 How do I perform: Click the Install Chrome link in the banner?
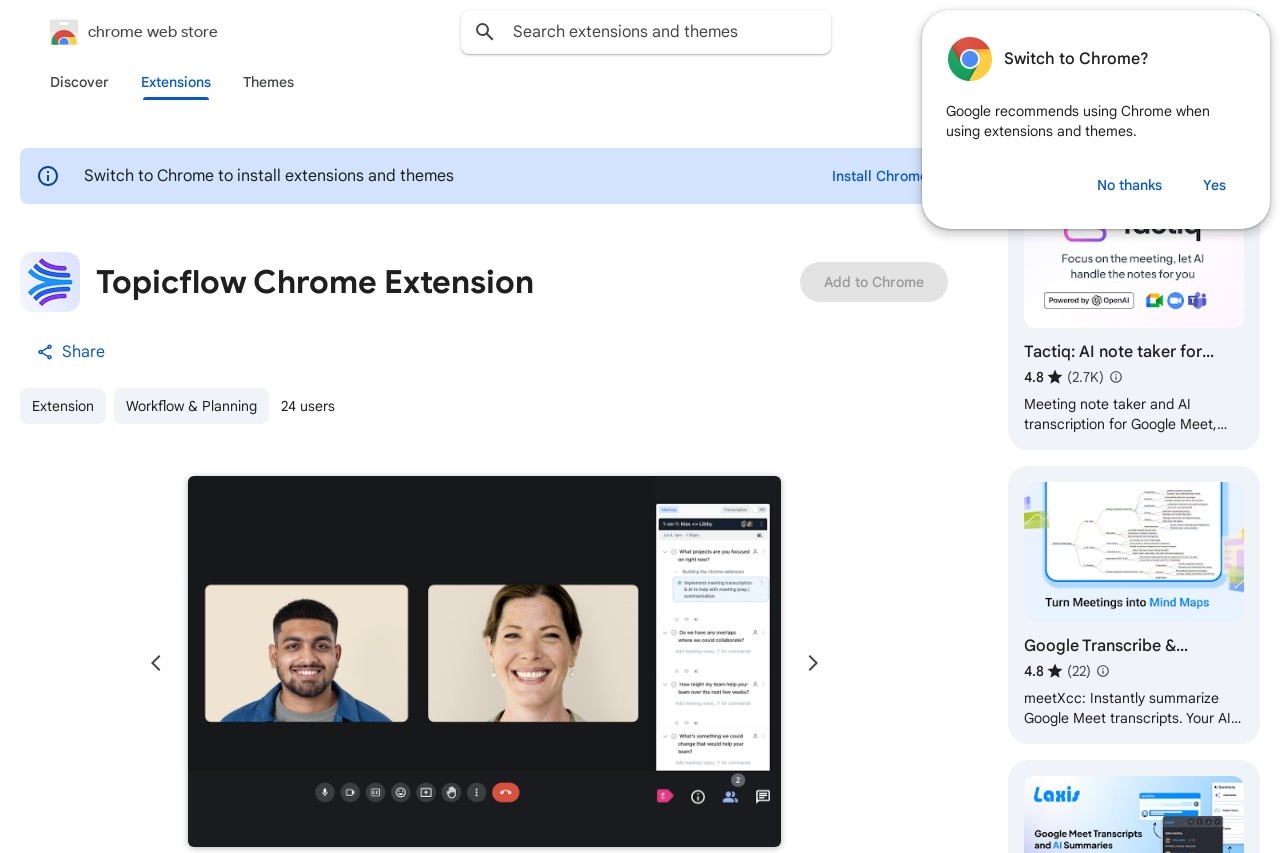pyautogui.click(x=877, y=176)
